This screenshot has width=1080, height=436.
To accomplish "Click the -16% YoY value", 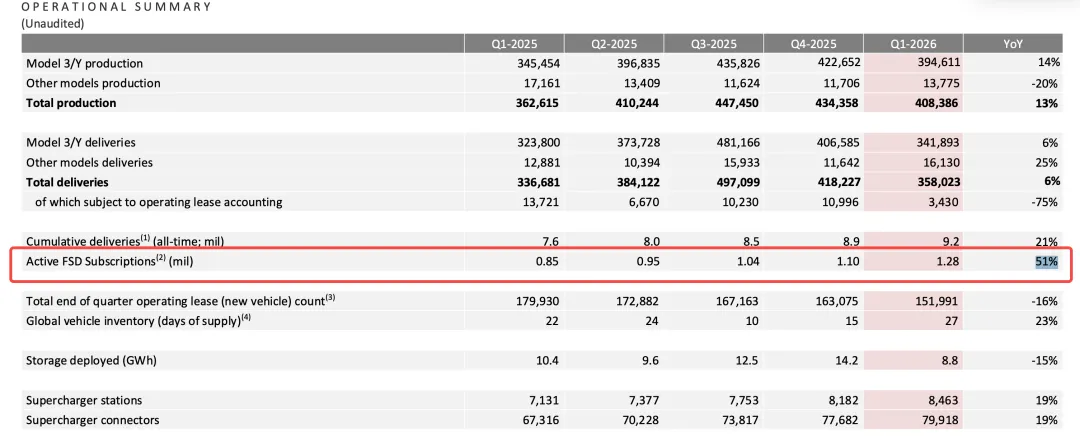I will [1045, 301].
